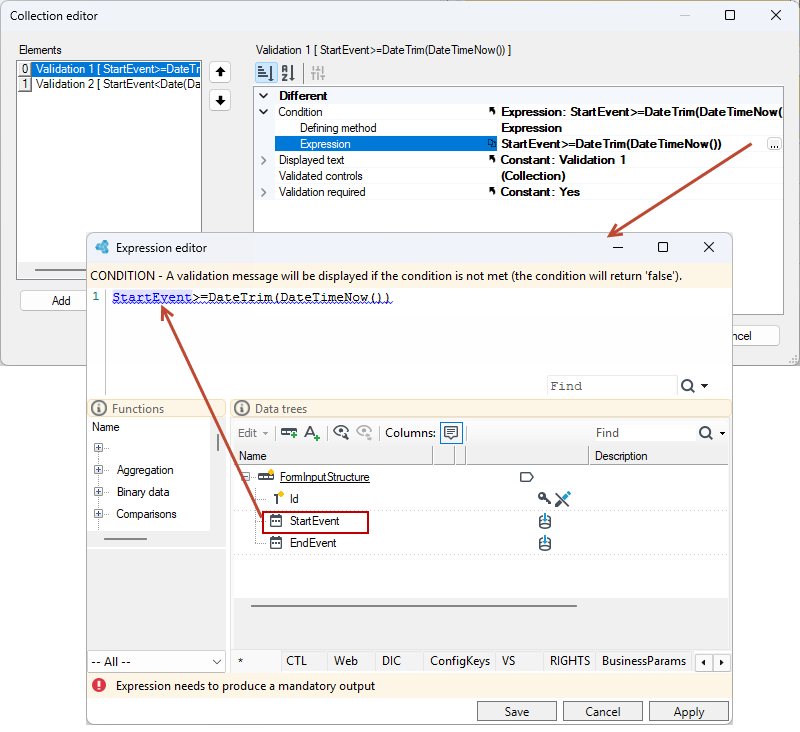This screenshot has height=732, width=800.
Task: Toggle the Columns description comment button
Action: point(451,433)
